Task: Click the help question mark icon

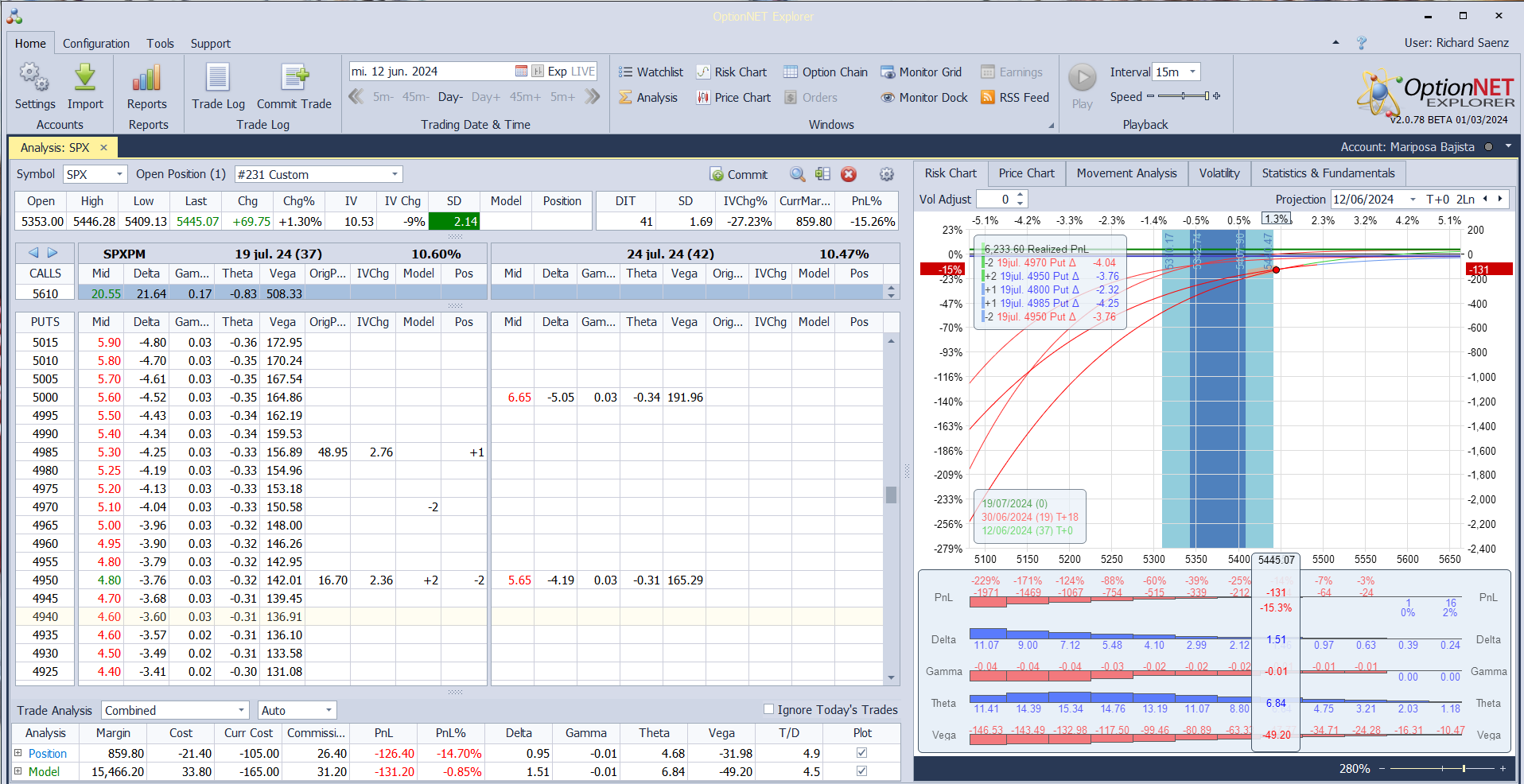Action: point(1362,43)
